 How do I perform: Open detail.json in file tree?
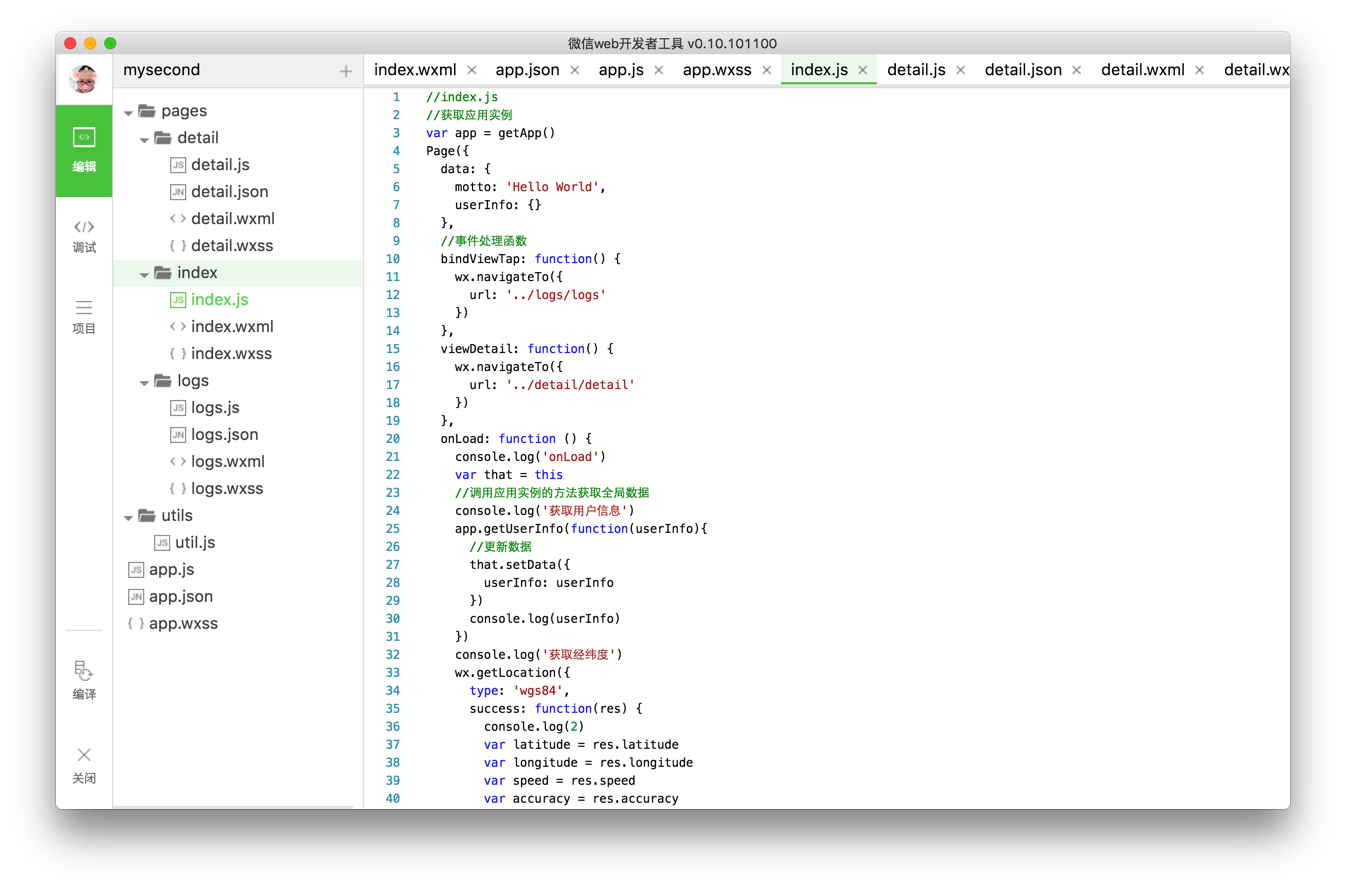(x=229, y=192)
